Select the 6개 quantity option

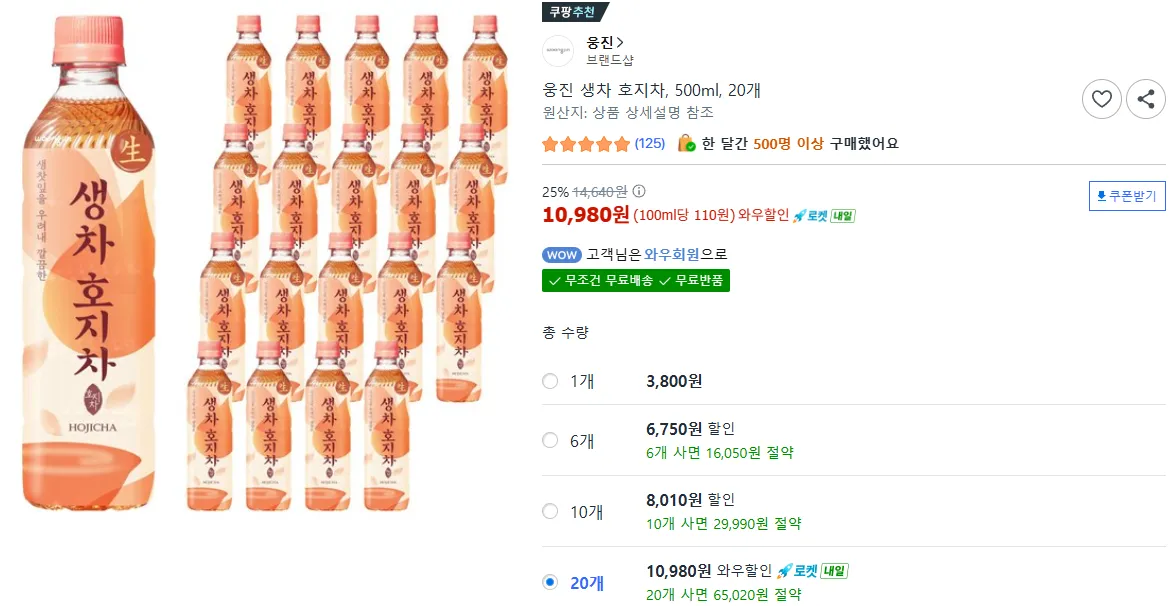click(550, 440)
